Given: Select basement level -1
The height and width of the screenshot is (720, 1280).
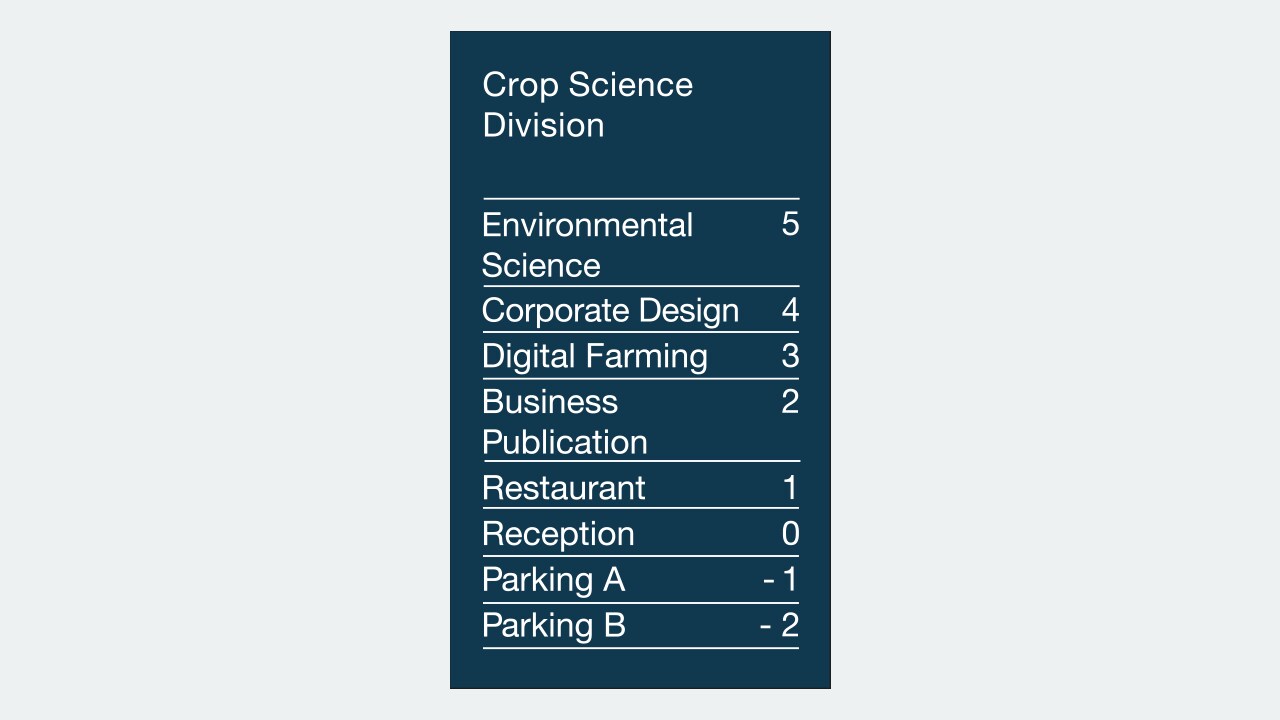Looking at the screenshot, I should 781,580.
